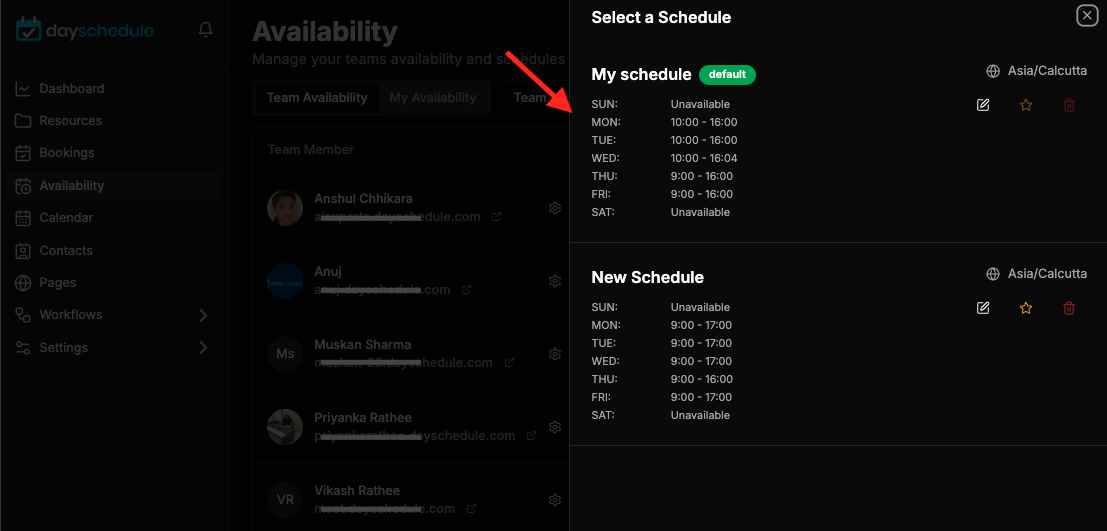Expand the Workflows menu chevron
Viewport: 1107px width, 531px height.
point(203,315)
